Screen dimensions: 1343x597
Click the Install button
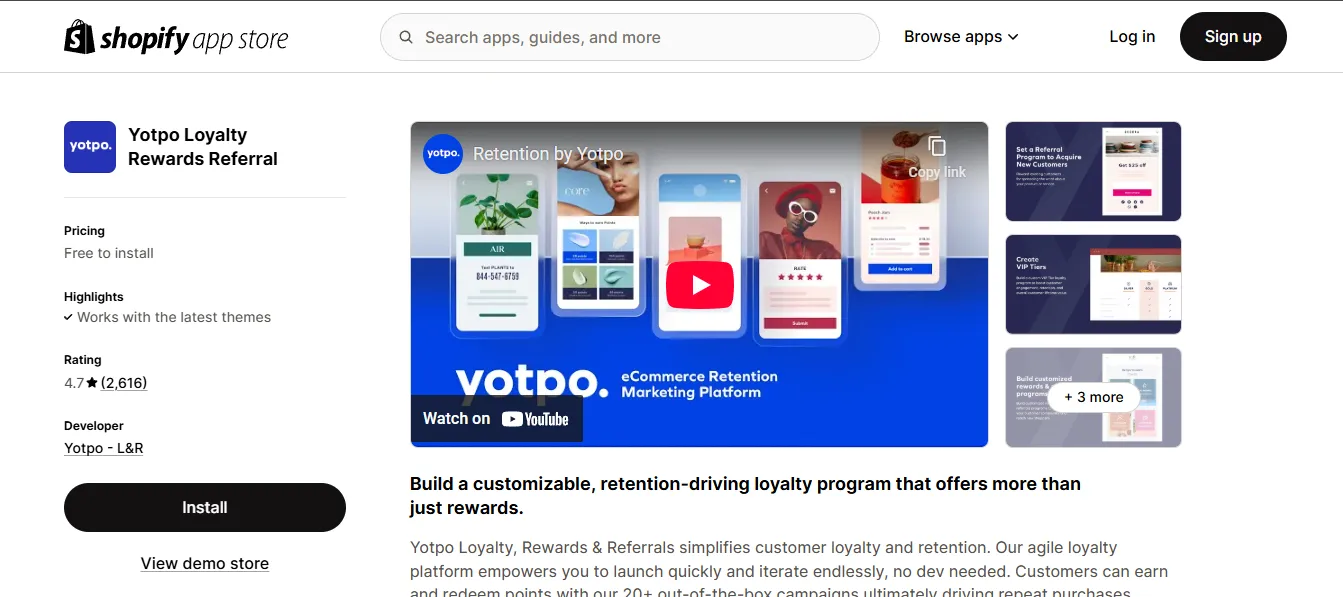point(205,507)
